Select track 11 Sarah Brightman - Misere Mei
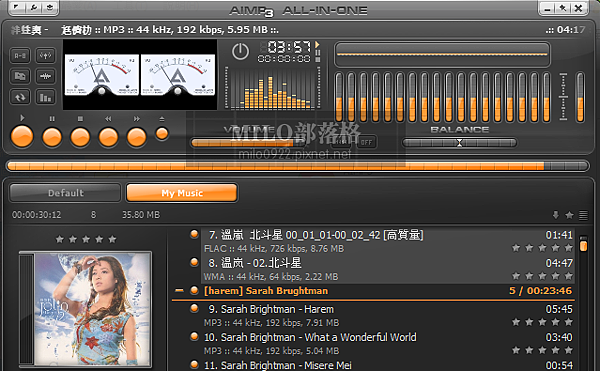The image size is (600, 371). [387, 365]
